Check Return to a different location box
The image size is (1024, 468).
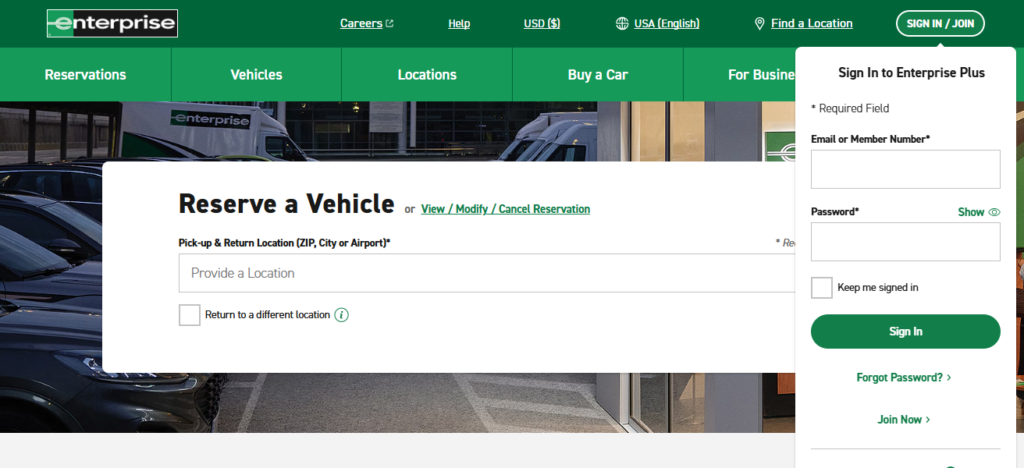pos(189,315)
